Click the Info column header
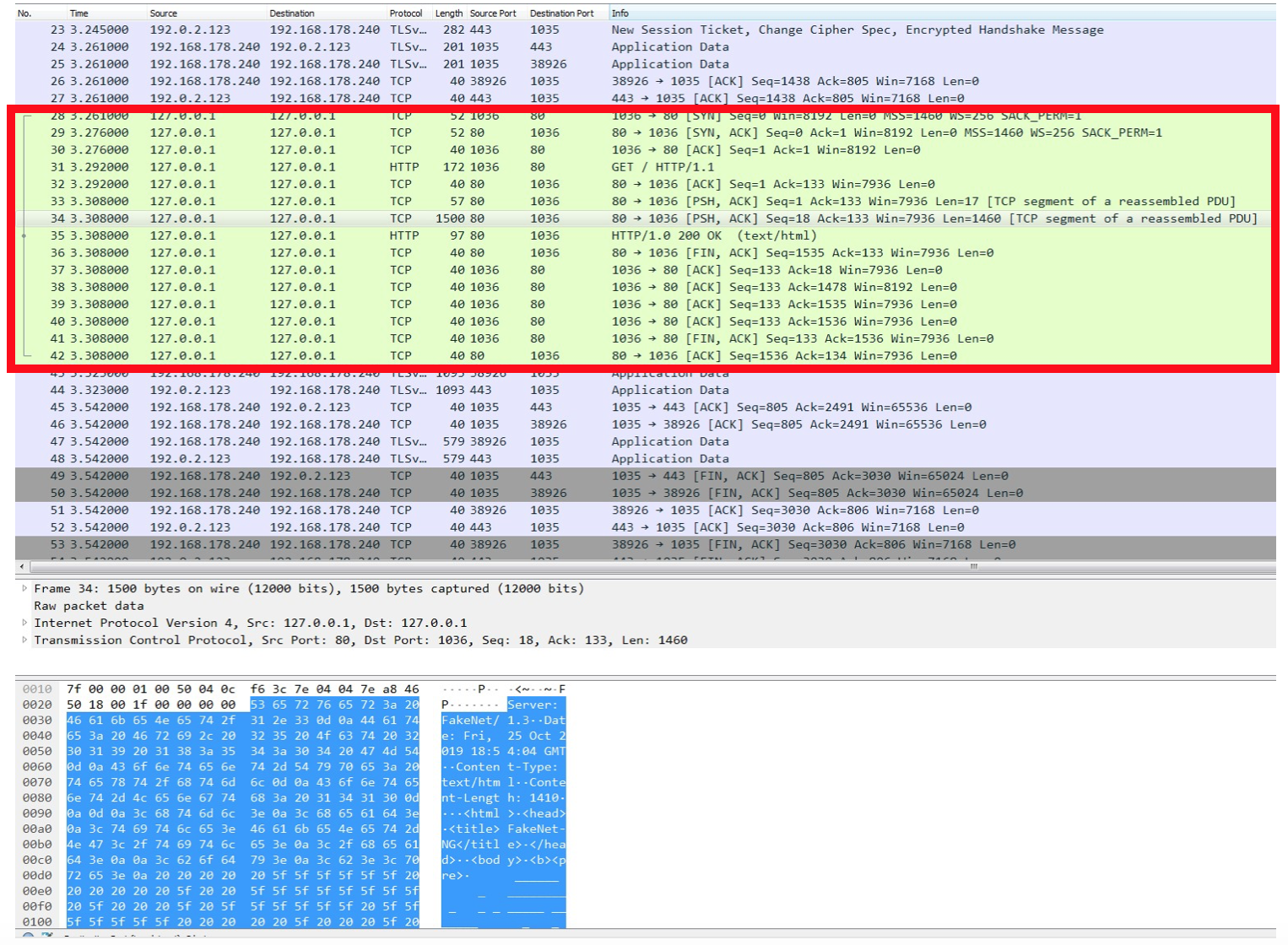 [x=620, y=13]
